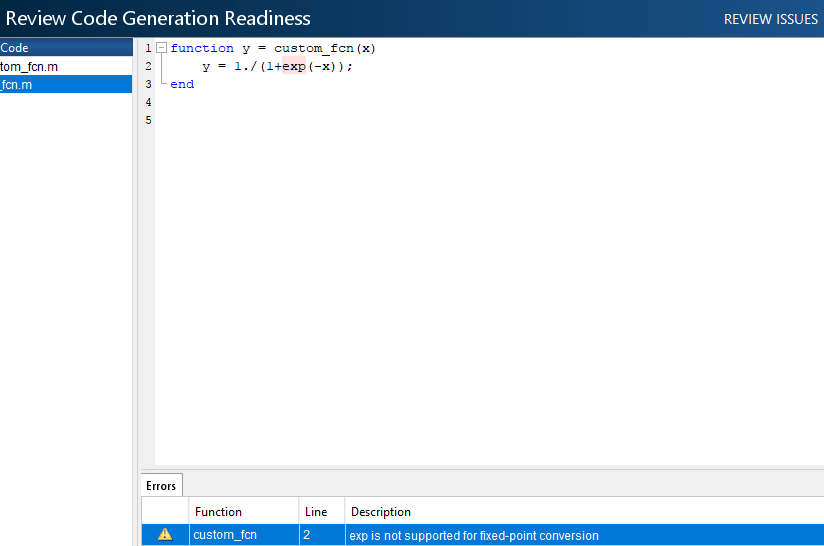This screenshot has height=546, width=824.
Task: Click the highlighted exp call on line 2
Action: pos(294,66)
